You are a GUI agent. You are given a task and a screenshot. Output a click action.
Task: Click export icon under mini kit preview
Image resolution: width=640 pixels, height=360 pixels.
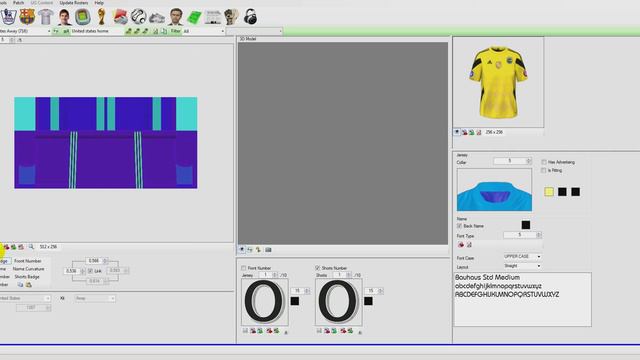[471, 132]
